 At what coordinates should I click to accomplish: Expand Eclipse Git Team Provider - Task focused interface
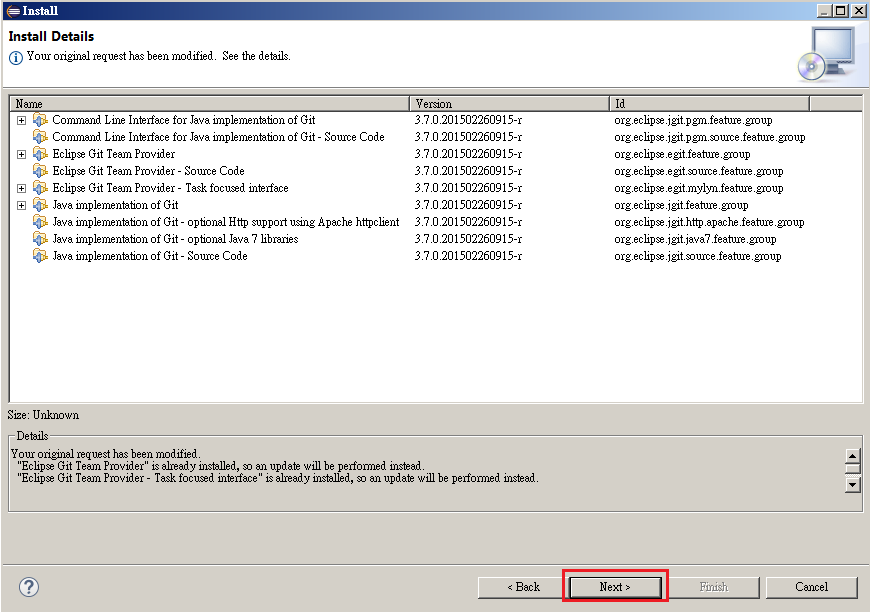pyautogui.click(x=21, y=189)
